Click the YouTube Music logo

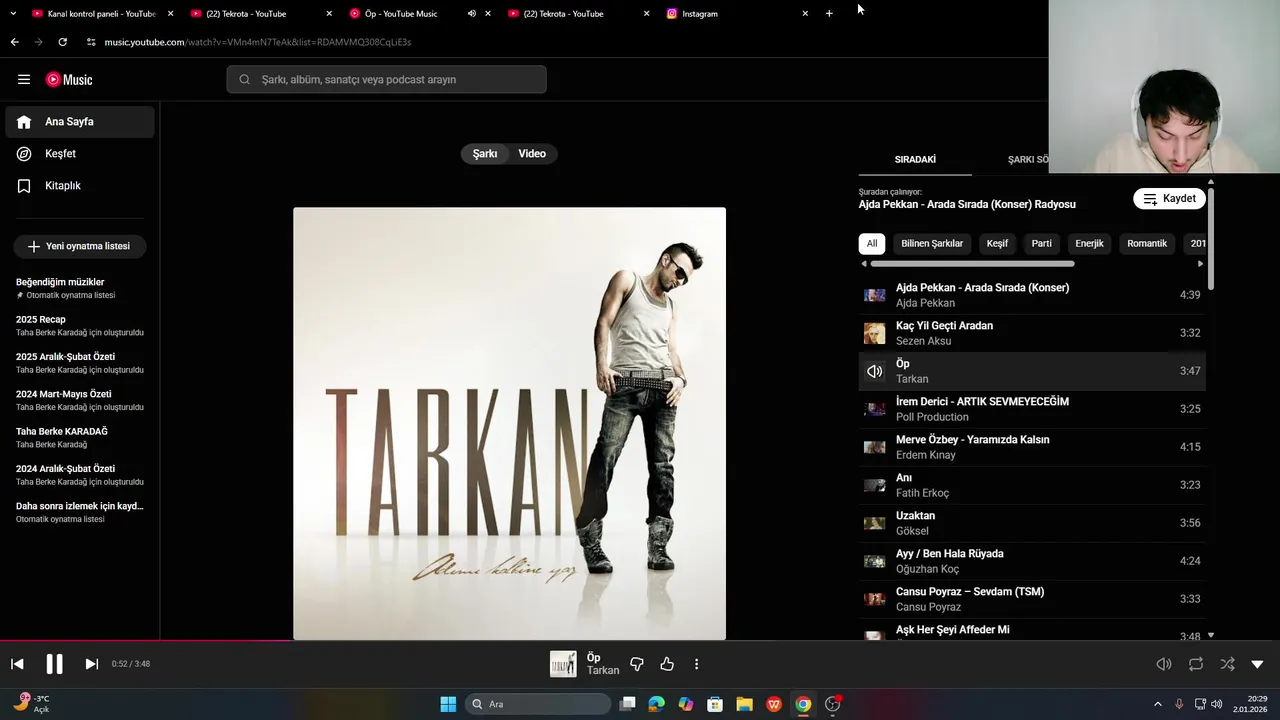69,80
